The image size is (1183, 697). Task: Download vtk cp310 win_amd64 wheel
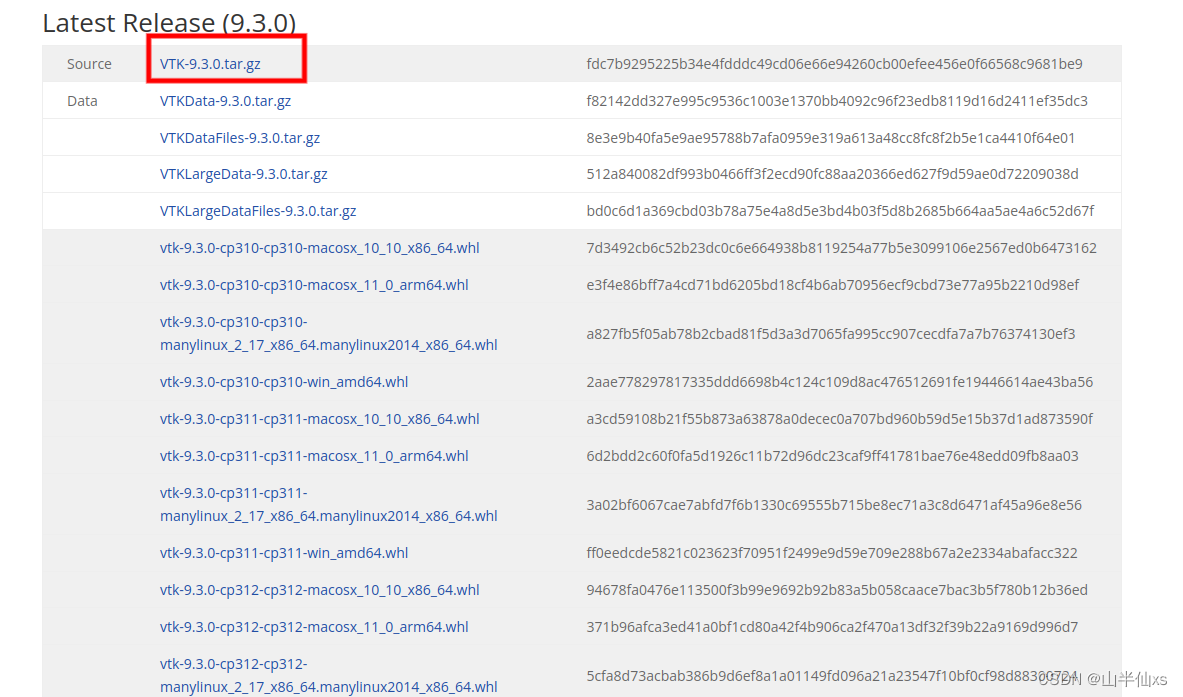pyautogui.click(x=284, y=382)
